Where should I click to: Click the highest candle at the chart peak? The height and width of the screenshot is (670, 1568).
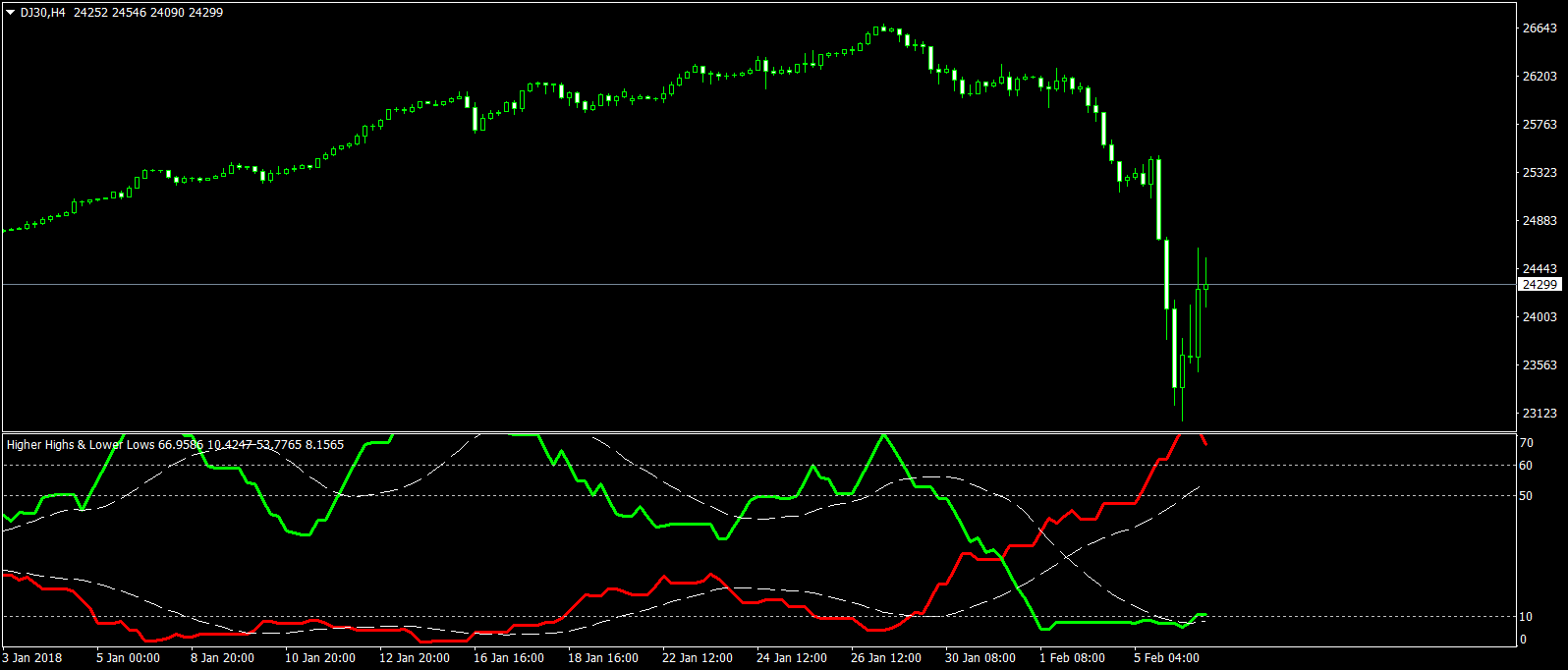pyautogui.click(x=883, y=29)
